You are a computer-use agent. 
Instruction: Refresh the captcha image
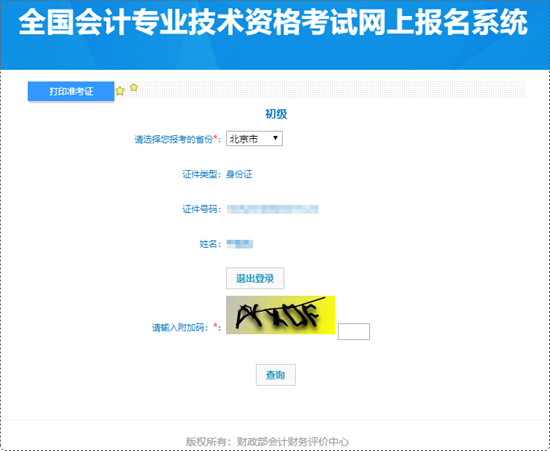[x=280, y=315]
